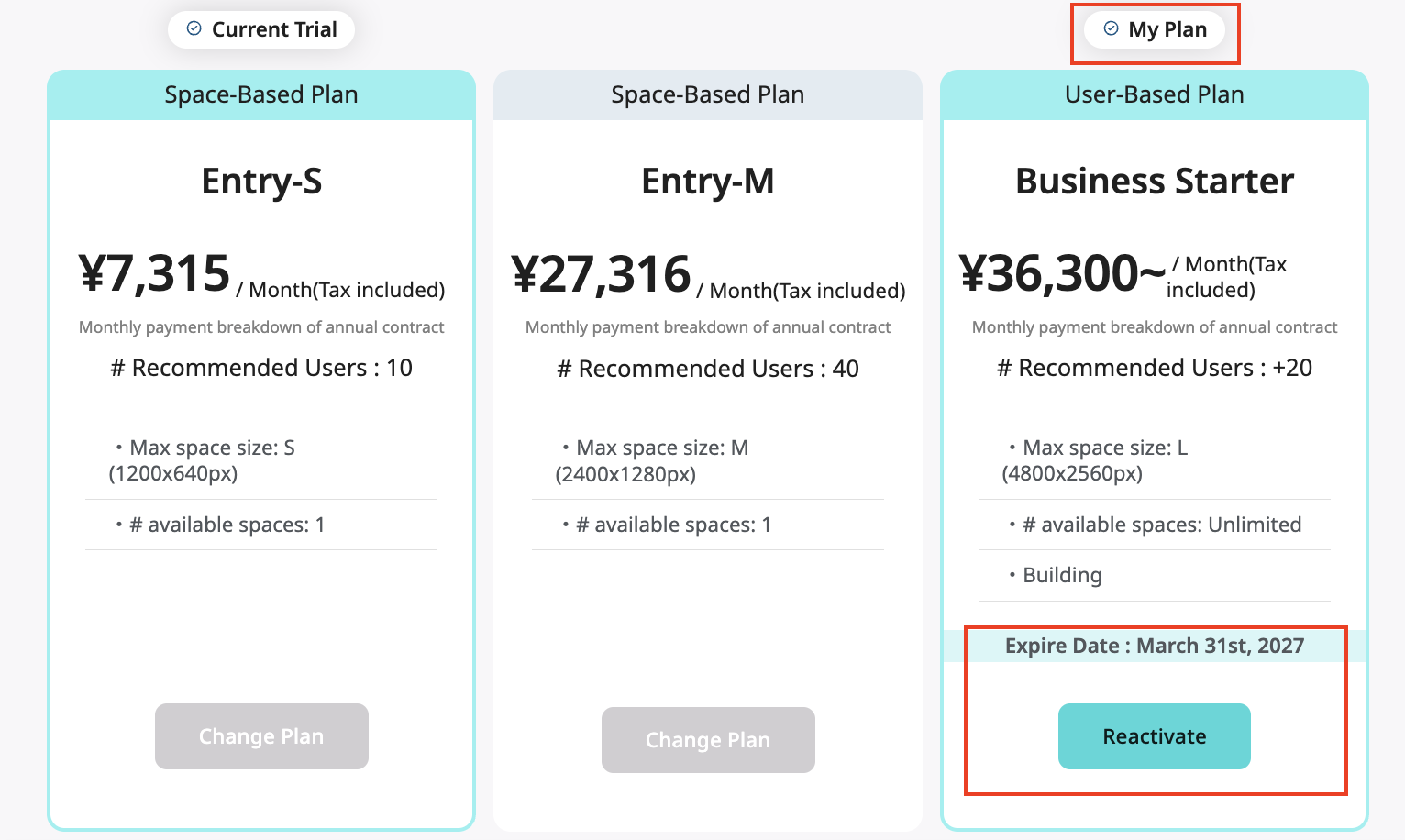Click the Entry-M card's Space-Based Plan header
The width and height of the screenshot is (1405, 840).
(707, 94)
